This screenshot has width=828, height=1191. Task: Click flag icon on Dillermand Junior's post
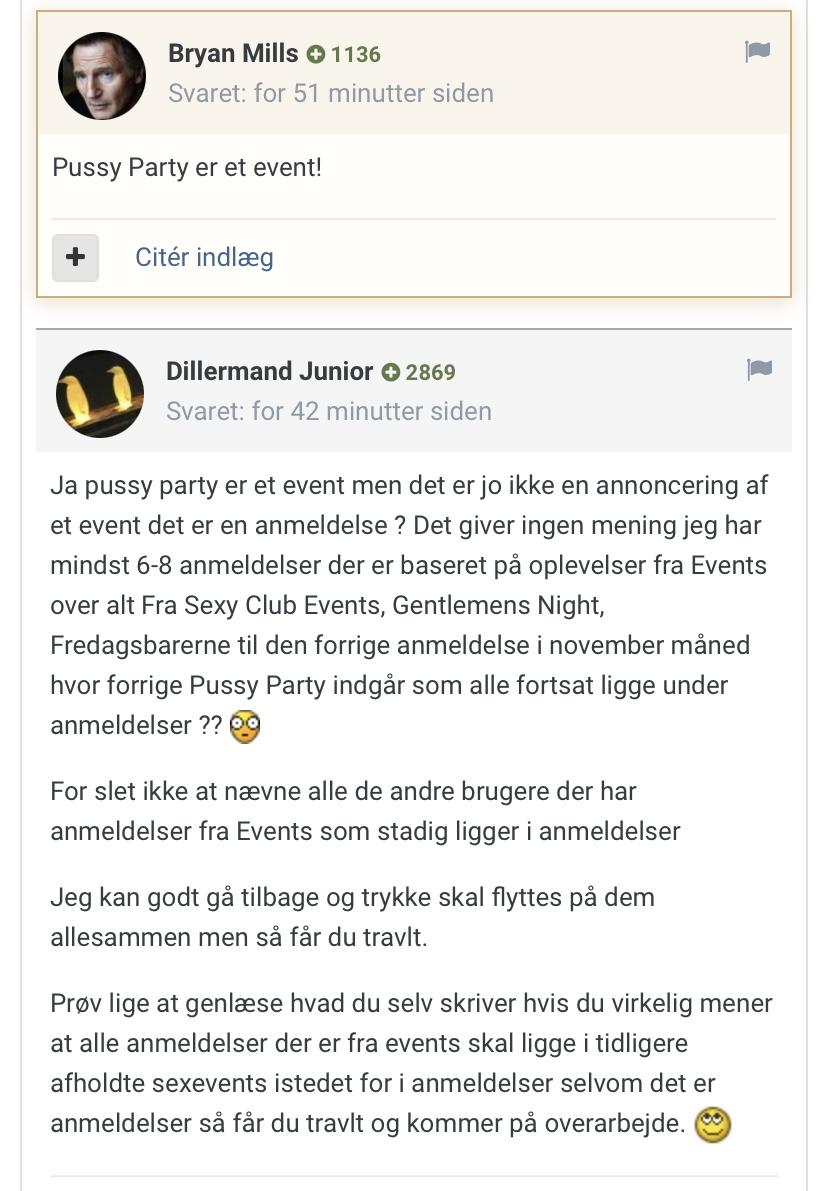click(759, 370)
